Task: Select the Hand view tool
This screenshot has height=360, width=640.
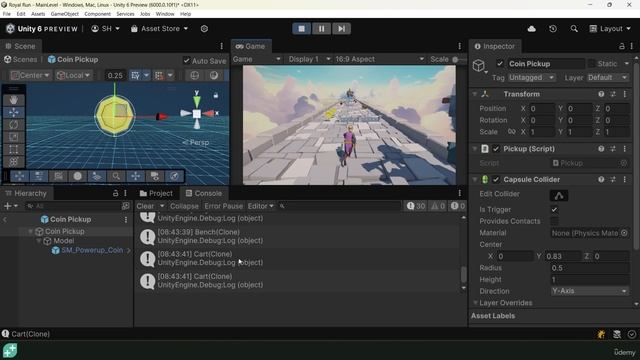Action: tap(13, 100)
